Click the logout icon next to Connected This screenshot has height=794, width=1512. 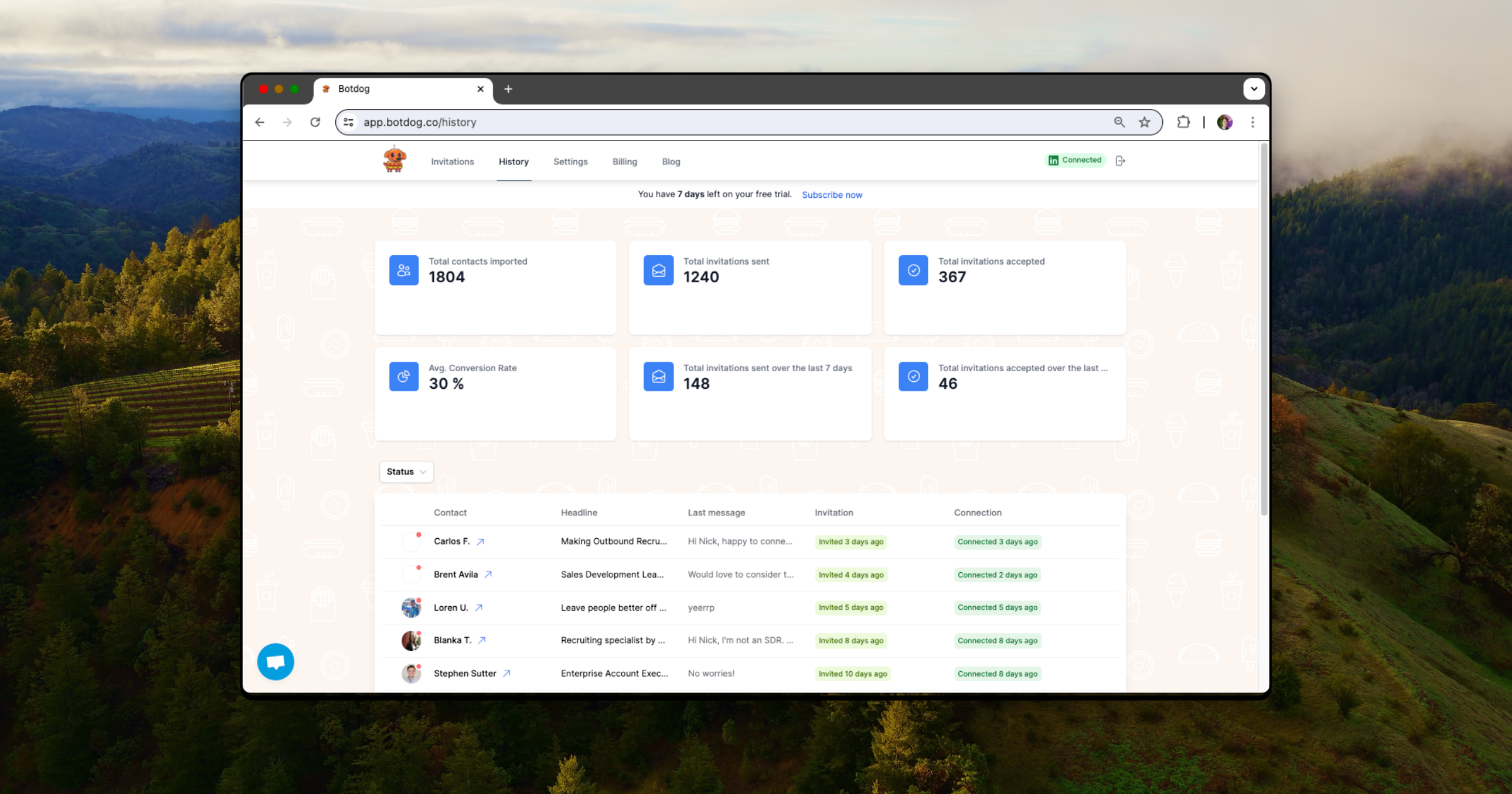(1120, 161)
